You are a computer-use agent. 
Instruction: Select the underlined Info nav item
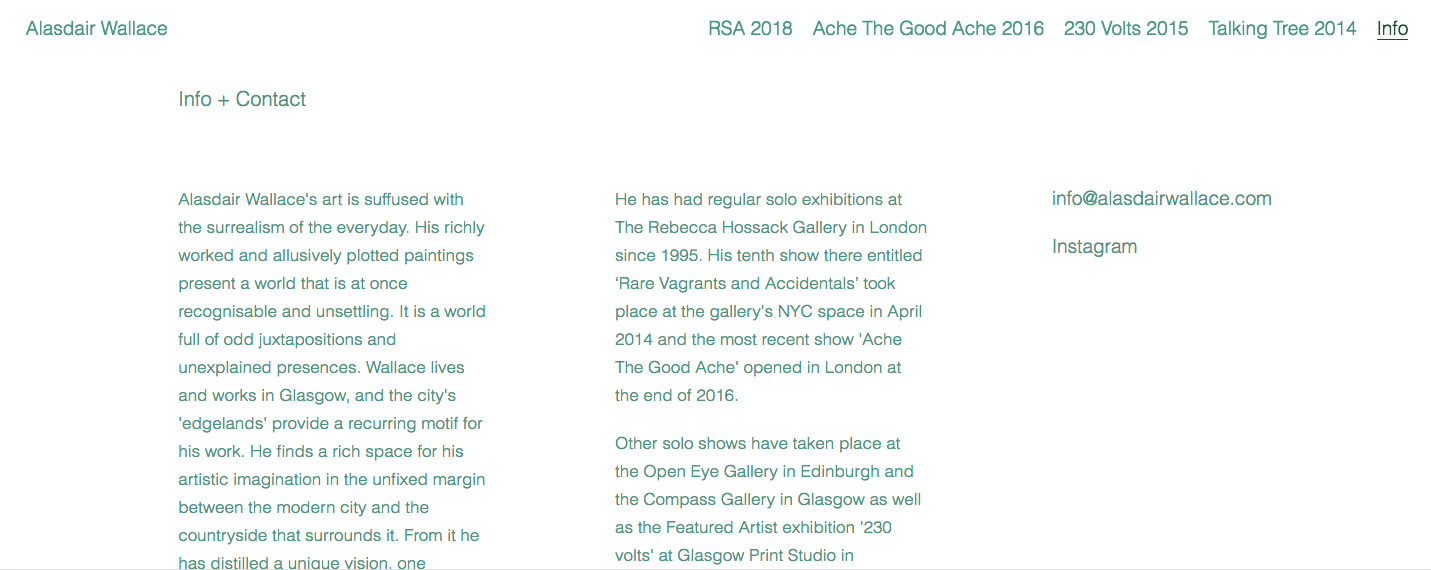tap(1392, 29)
